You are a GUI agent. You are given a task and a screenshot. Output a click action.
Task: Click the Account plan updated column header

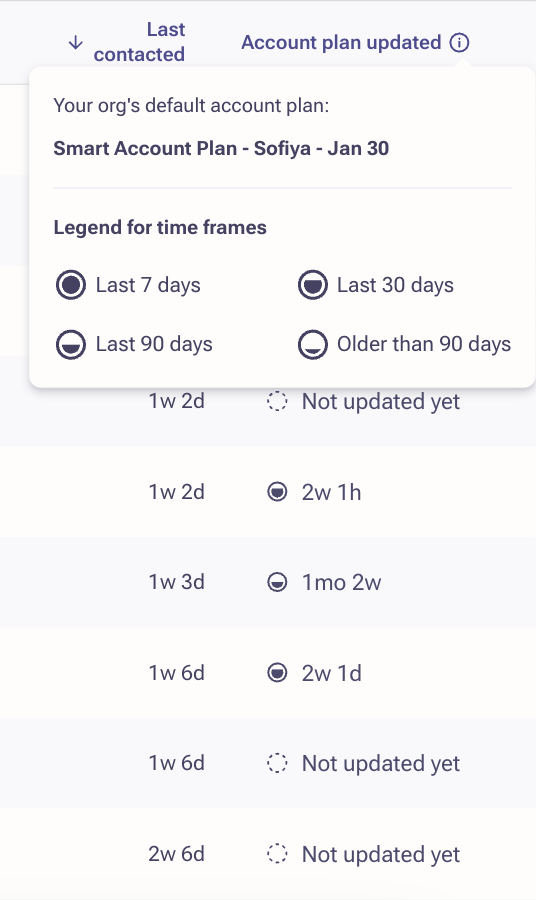(x=341, y=42)
